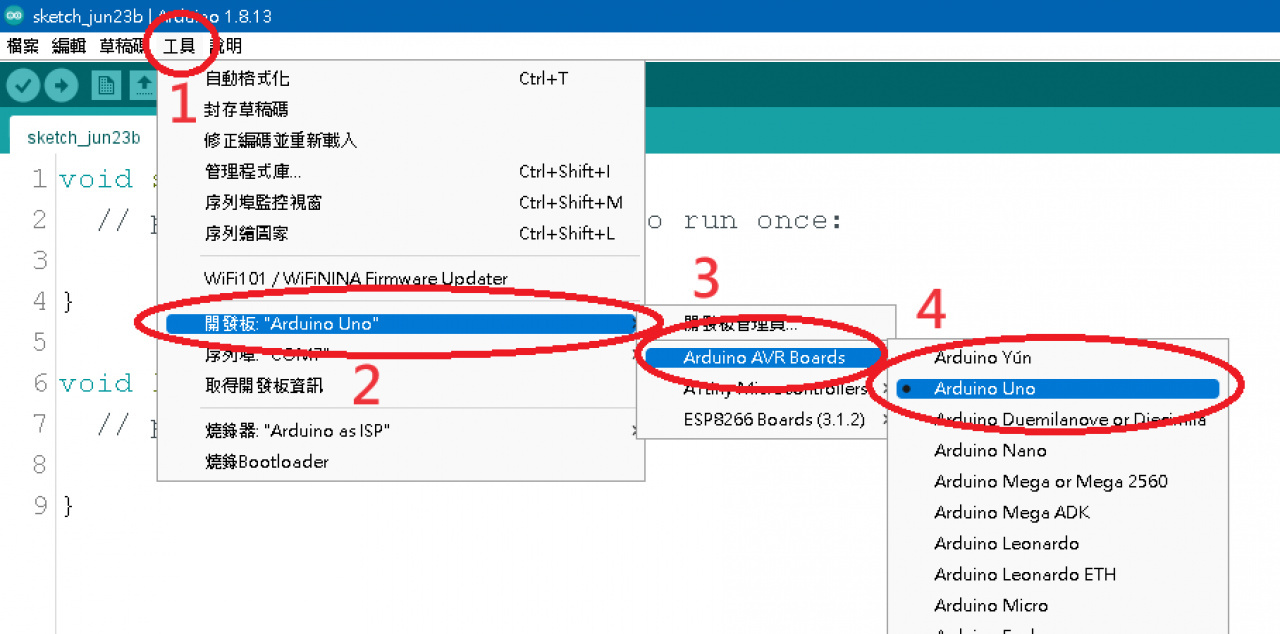Expand the Arduino AVR Boards submenu
1280x634 pixels.
pyautogui.click(x=764, y=357)
